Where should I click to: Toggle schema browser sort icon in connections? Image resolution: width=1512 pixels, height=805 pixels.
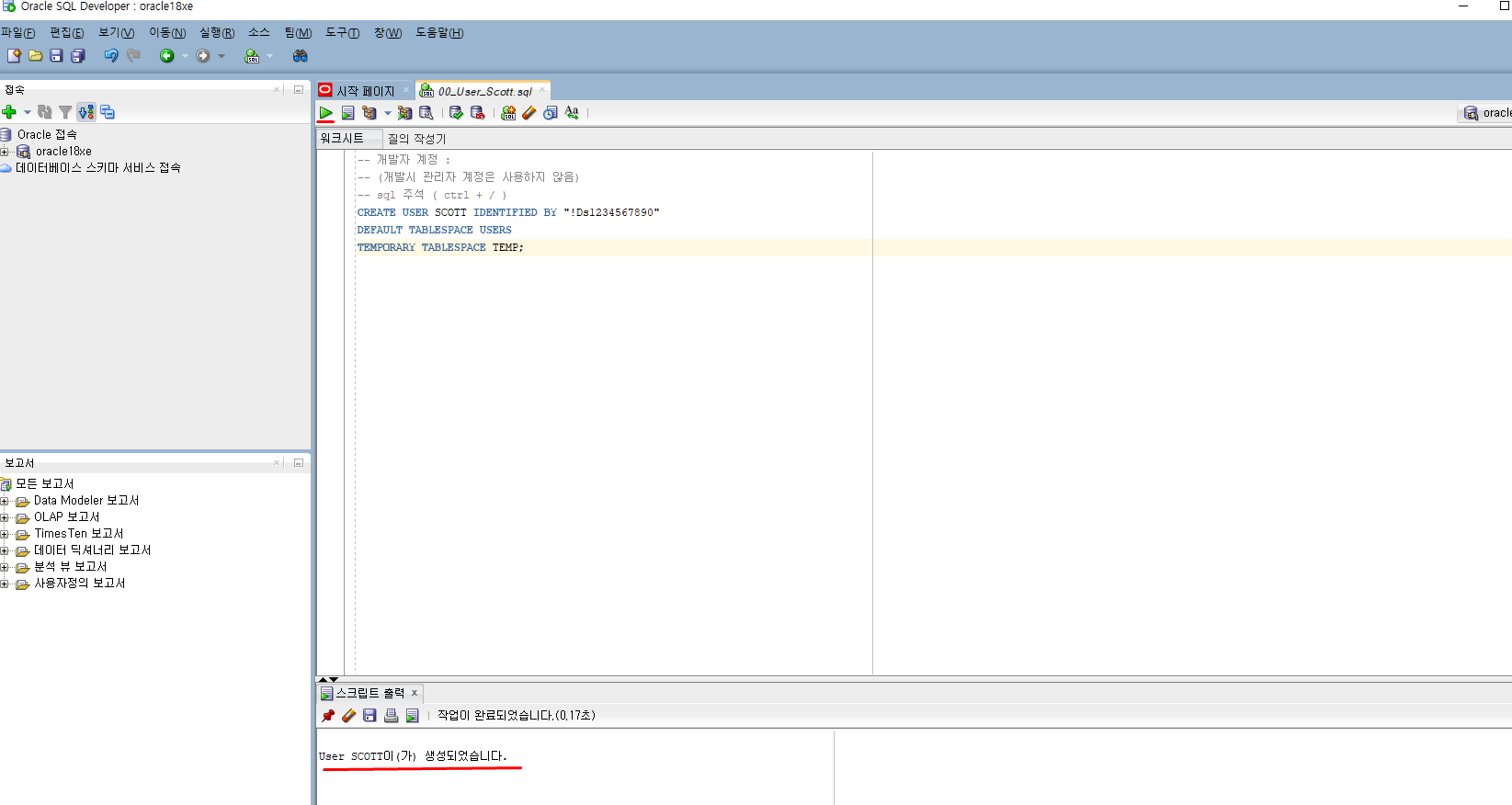(85, 112)
